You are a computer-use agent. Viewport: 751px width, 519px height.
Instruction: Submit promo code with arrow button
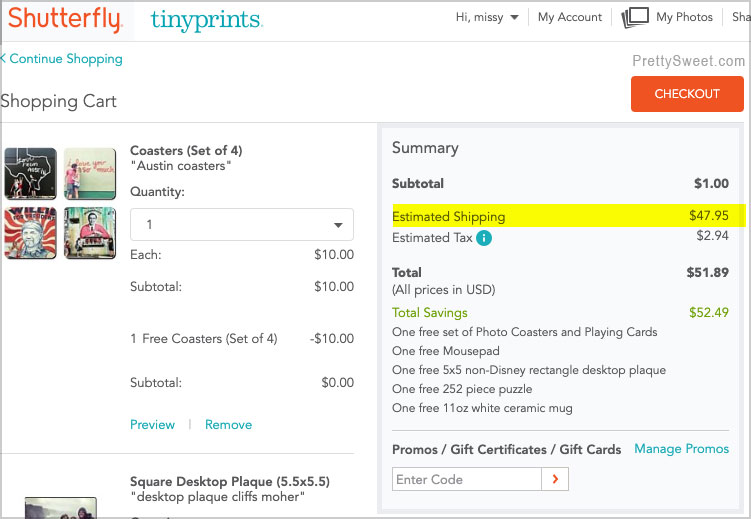555,480
